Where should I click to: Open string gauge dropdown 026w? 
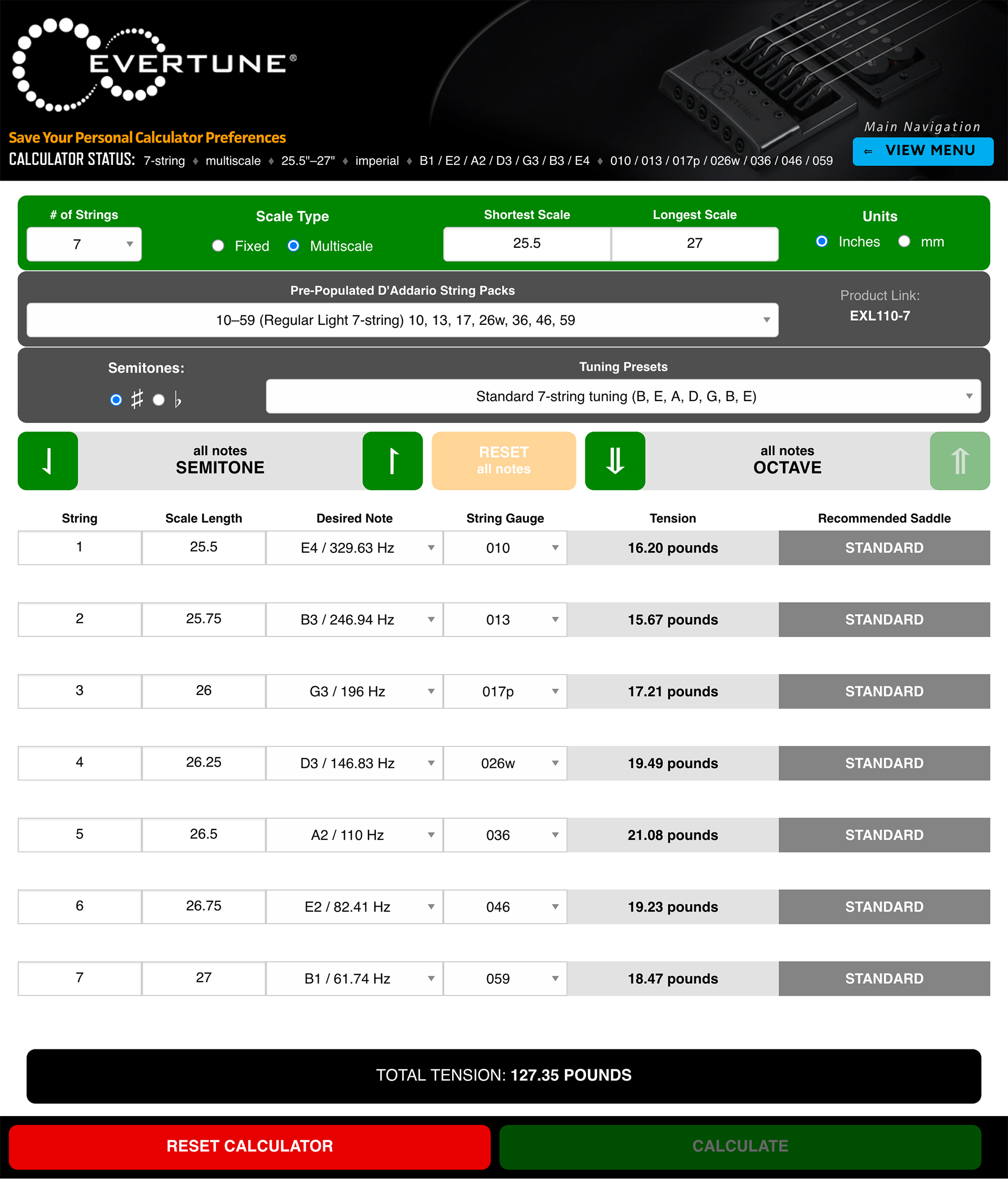505,763
